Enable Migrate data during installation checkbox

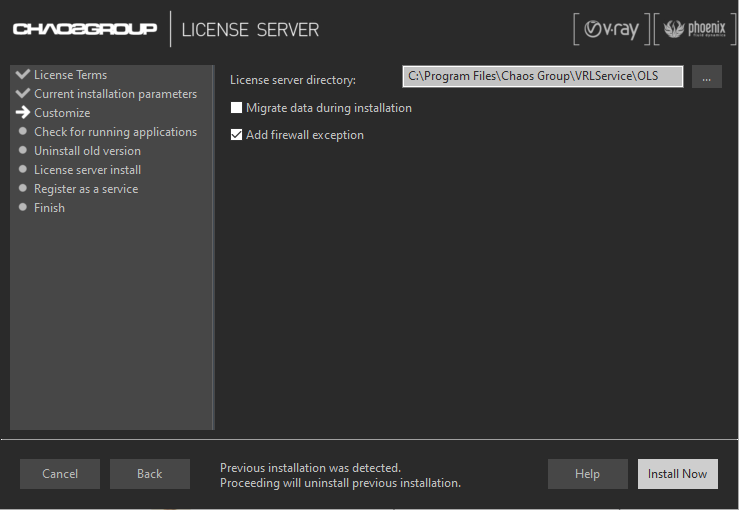(237, 108)
